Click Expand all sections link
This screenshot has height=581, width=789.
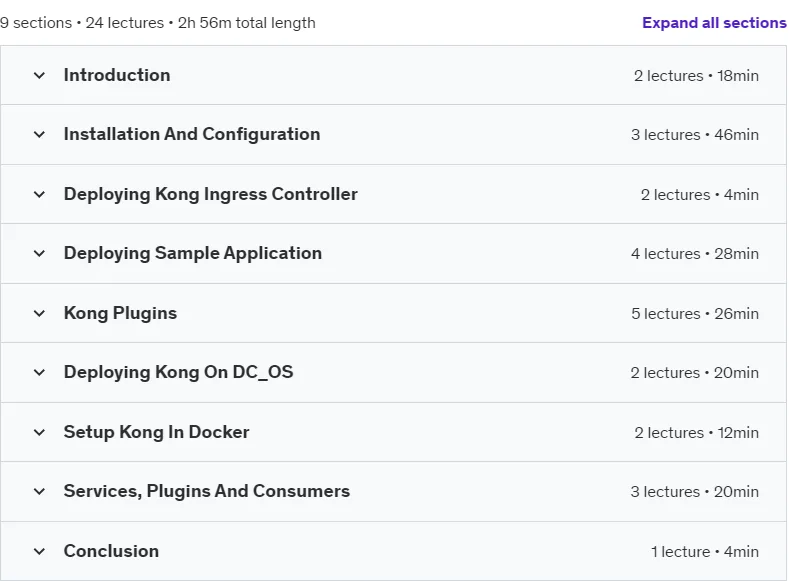coord(714,23)
